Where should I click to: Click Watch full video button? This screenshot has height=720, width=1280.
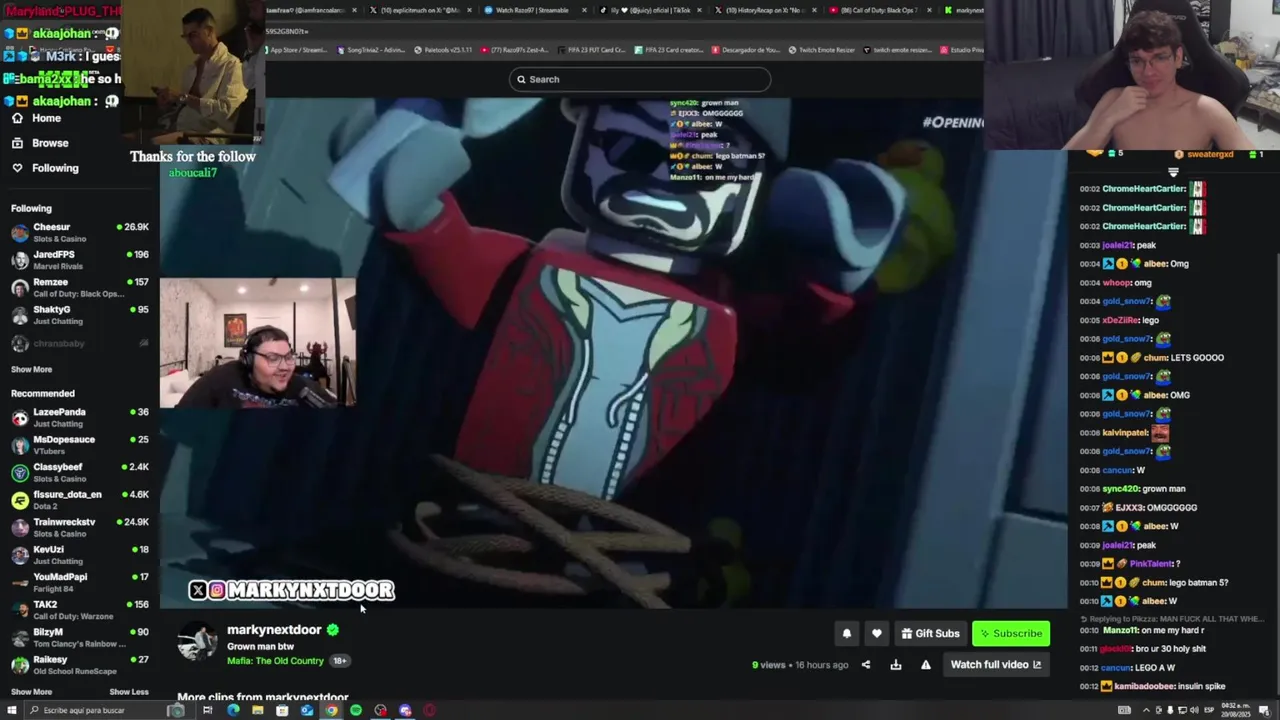tap(996, 665)
